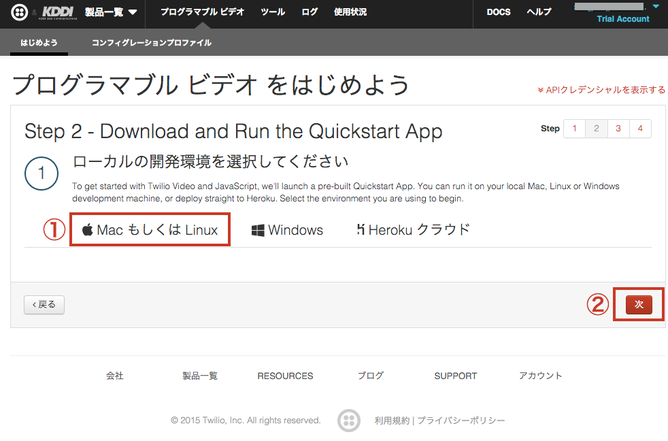Jump to Step 3 in step indicator

click(618, 129)
